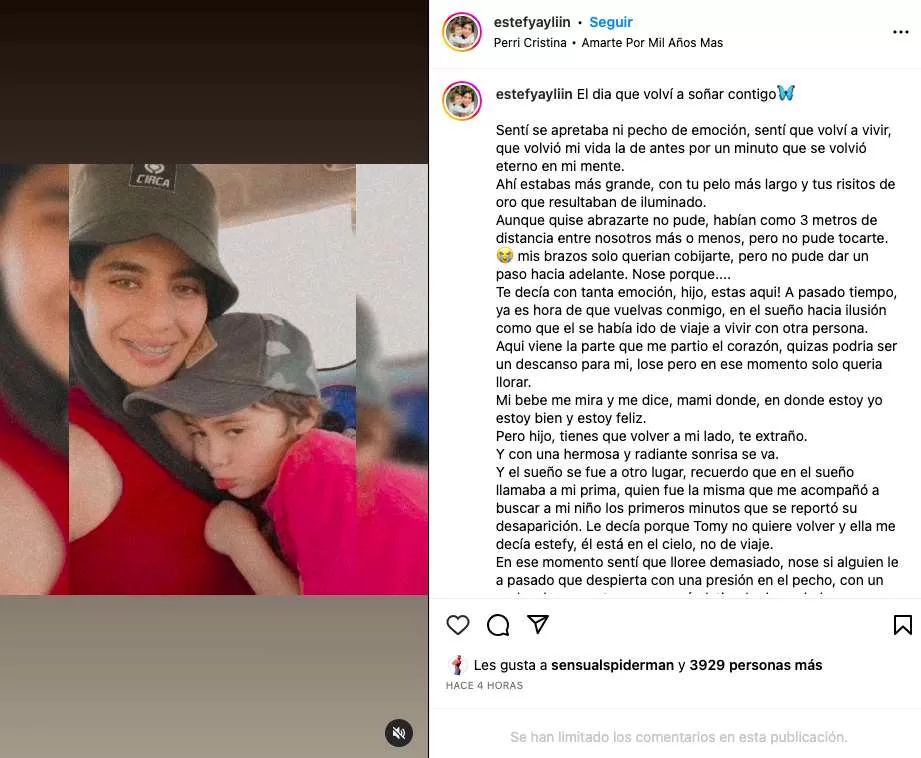
Task: Follow the account with the Seguir button
Action: point(611,22)
